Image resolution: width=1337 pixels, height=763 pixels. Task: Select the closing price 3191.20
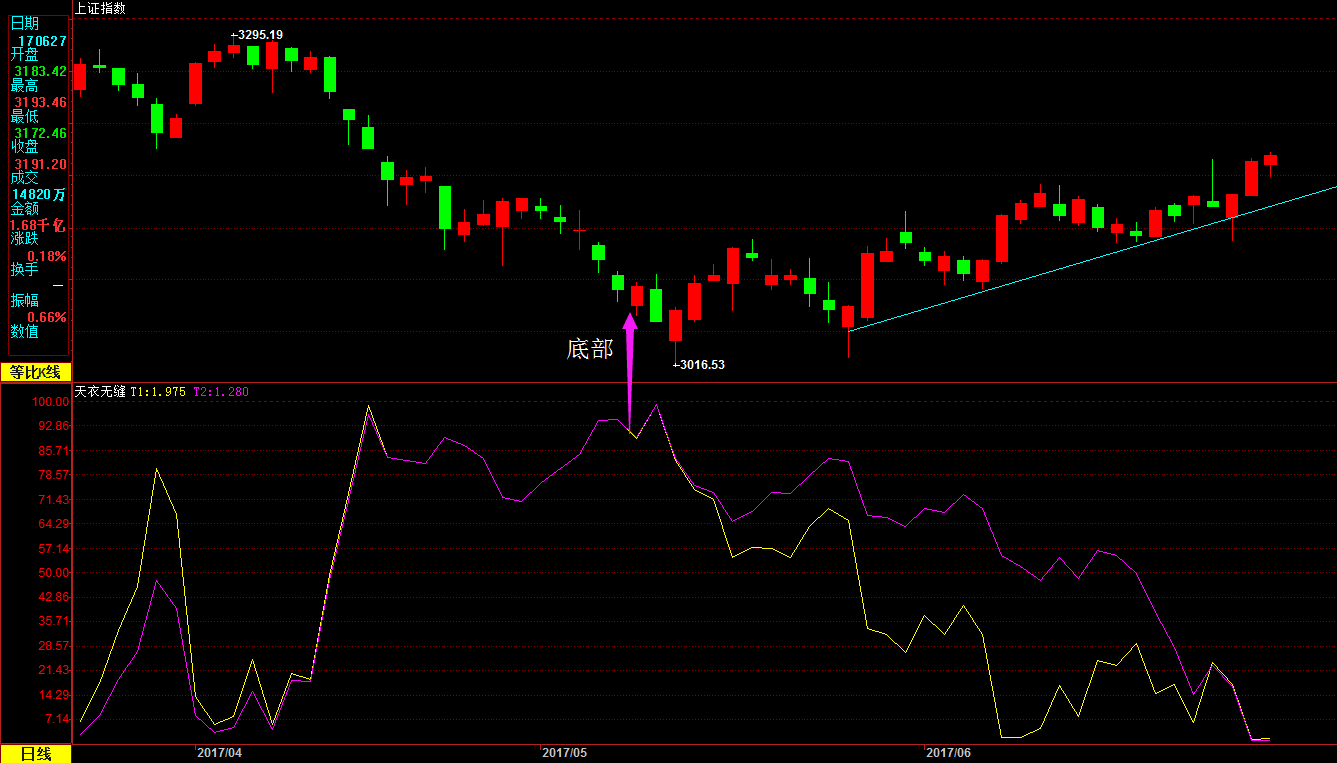(40, 164)
